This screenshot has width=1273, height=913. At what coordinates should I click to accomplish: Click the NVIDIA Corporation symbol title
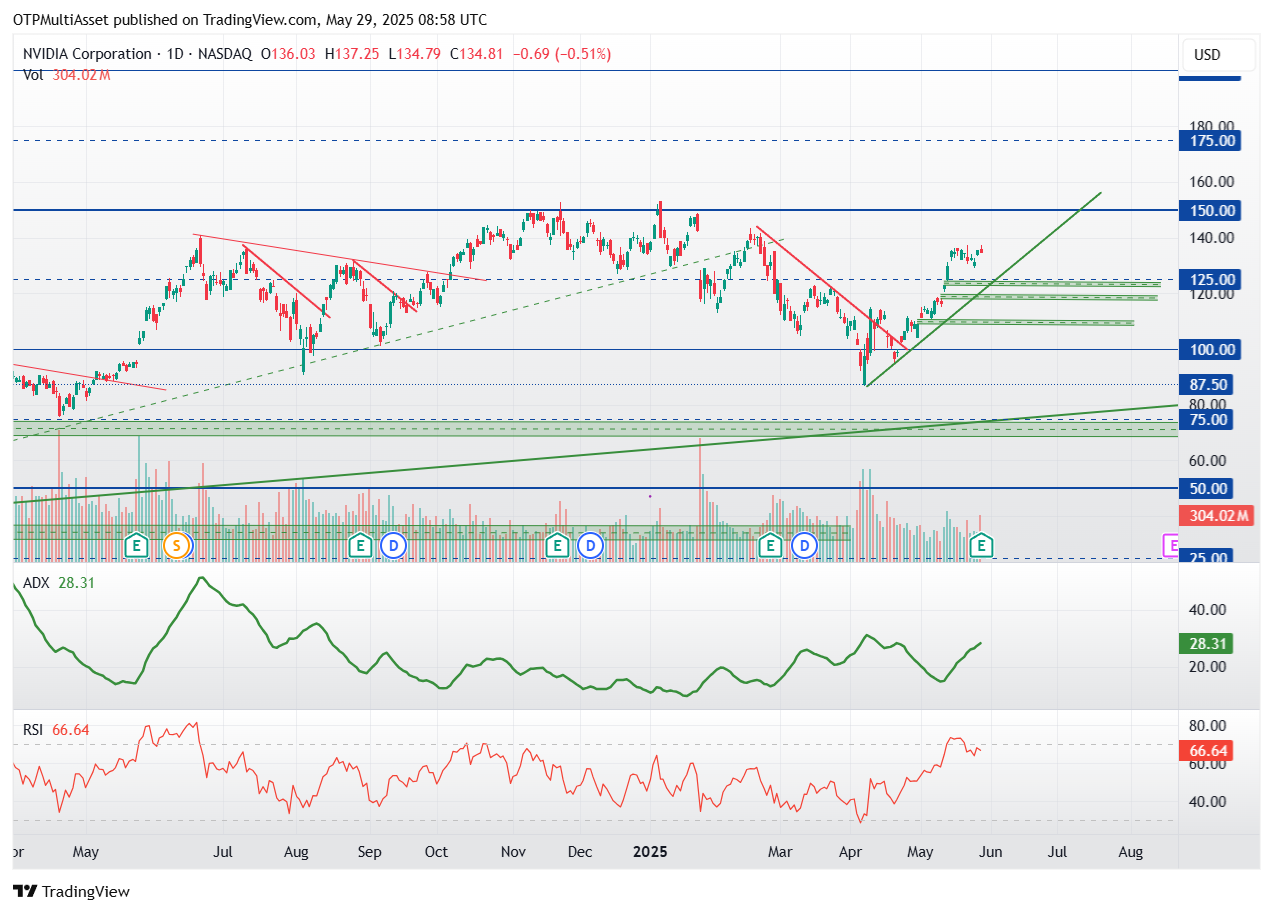pos(85,54)
